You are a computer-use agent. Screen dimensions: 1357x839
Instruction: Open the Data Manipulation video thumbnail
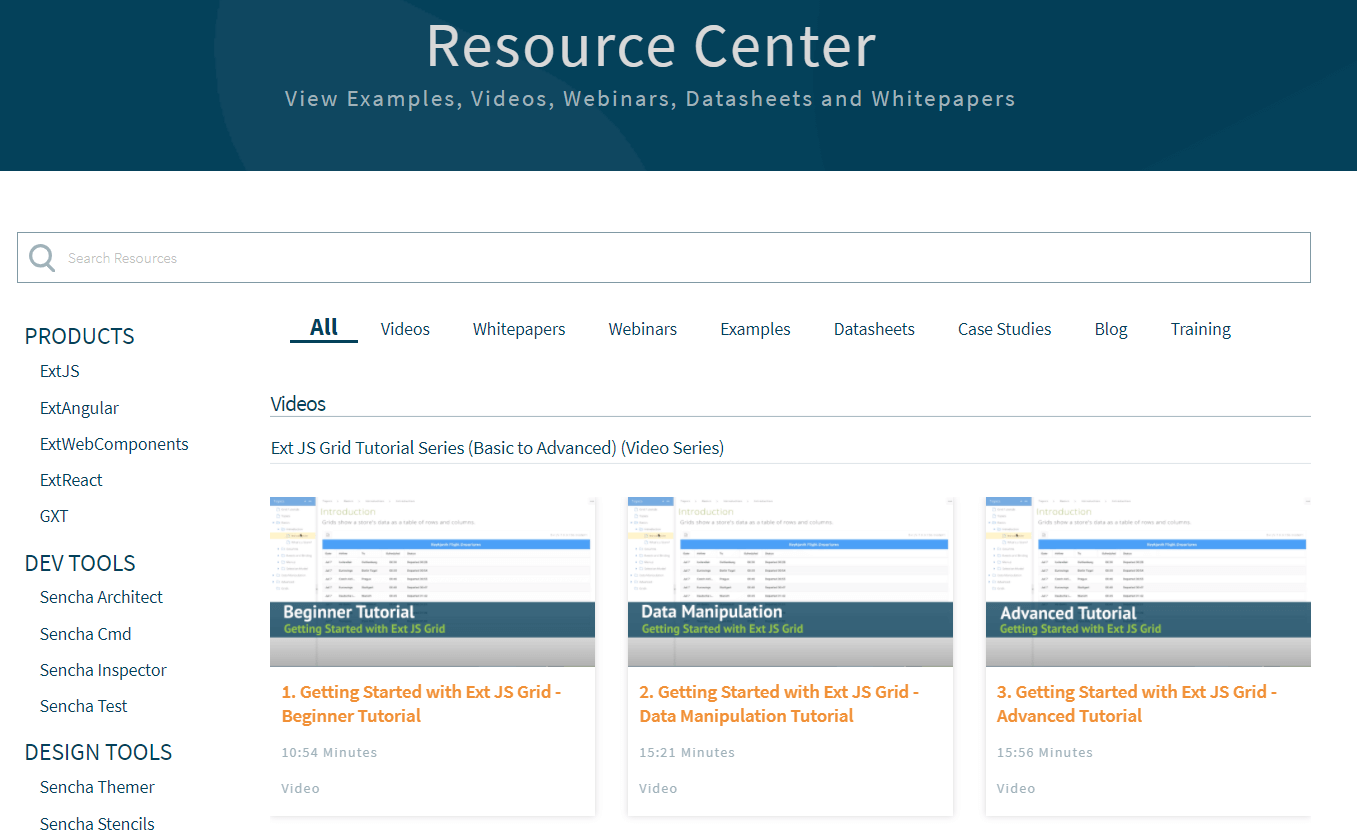point(790,581)
